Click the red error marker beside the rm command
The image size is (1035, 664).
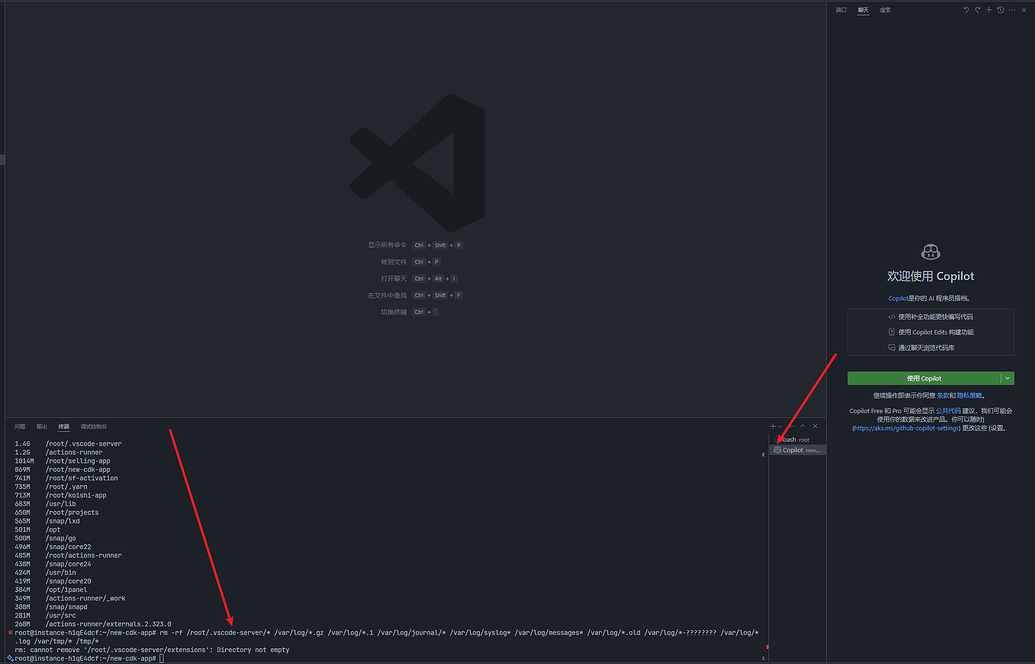coord(10,633)
